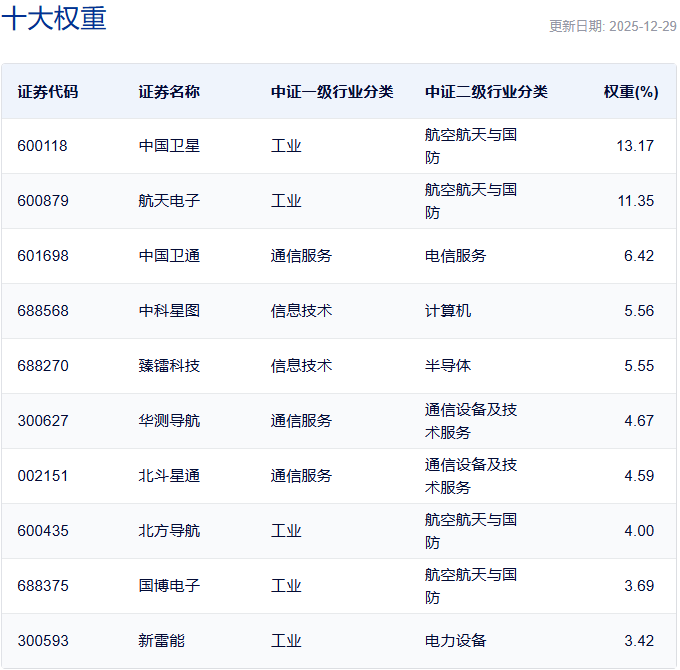This screenshot has width=680, height=670.
Task: Click security name 北斗星通
Action: pos(169,476)
